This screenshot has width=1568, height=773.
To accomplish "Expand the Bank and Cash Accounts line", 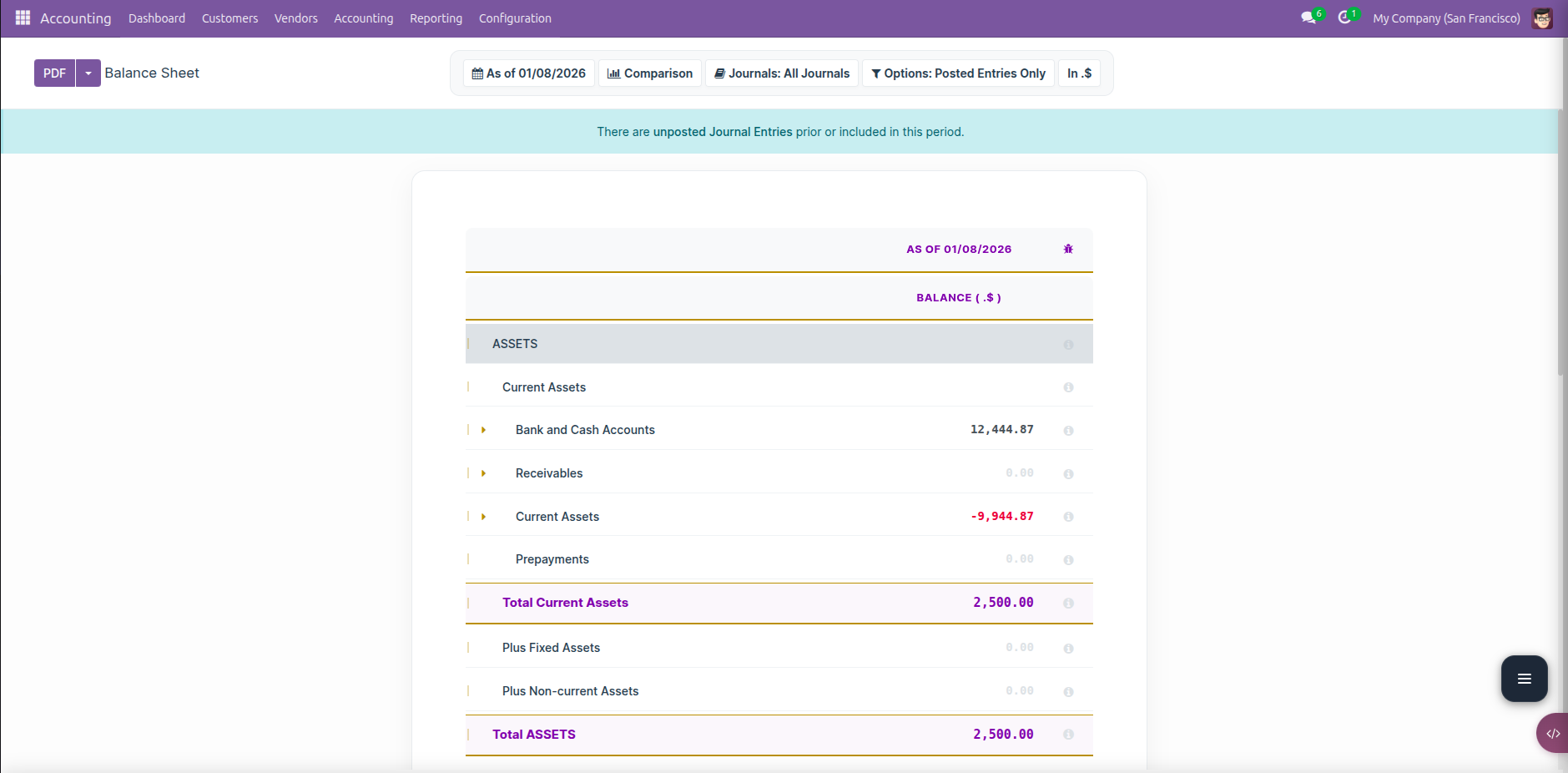I will (x=483, y=430).
